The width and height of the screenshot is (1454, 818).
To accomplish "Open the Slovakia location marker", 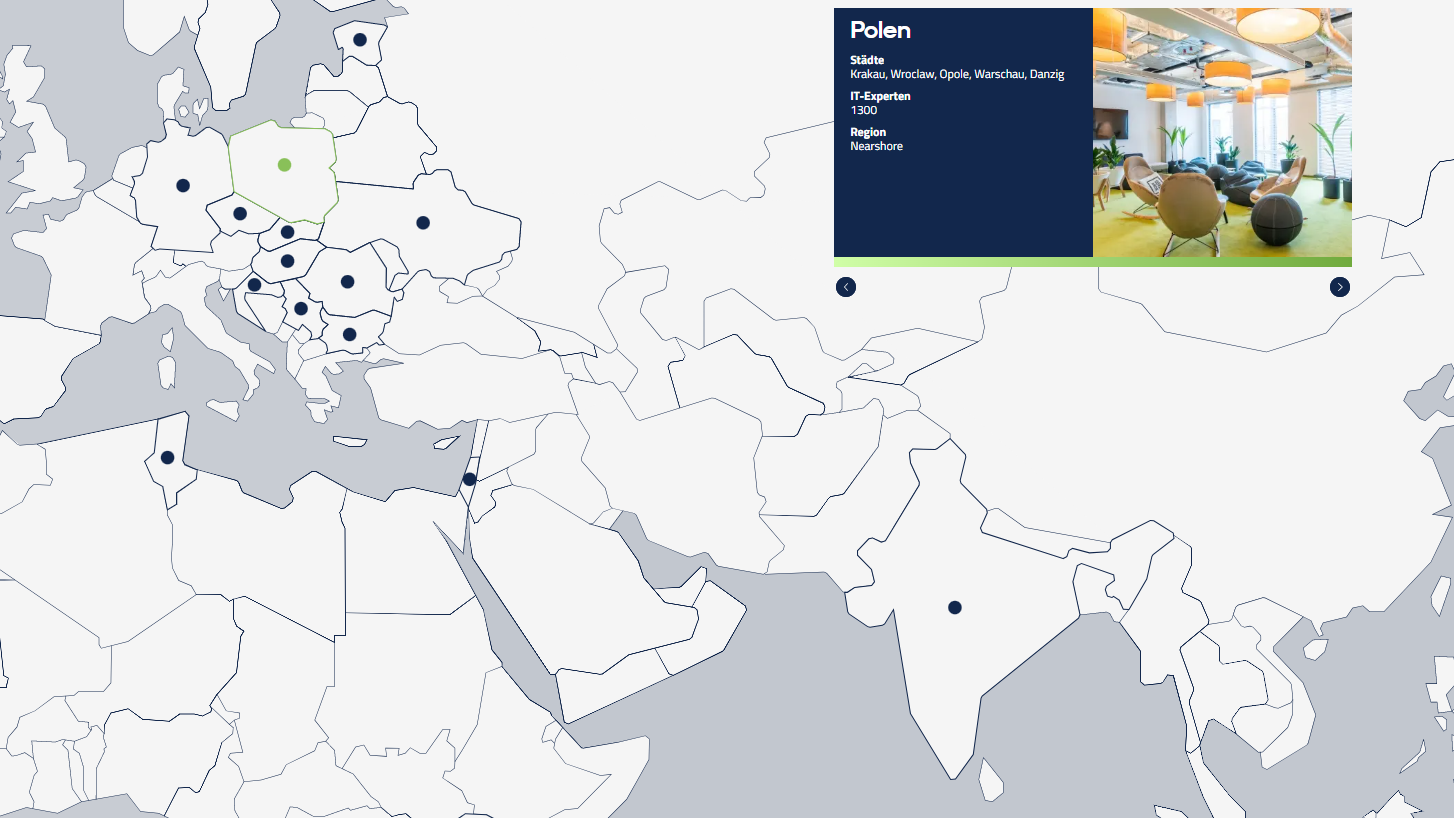I will [x=287, y=232].
